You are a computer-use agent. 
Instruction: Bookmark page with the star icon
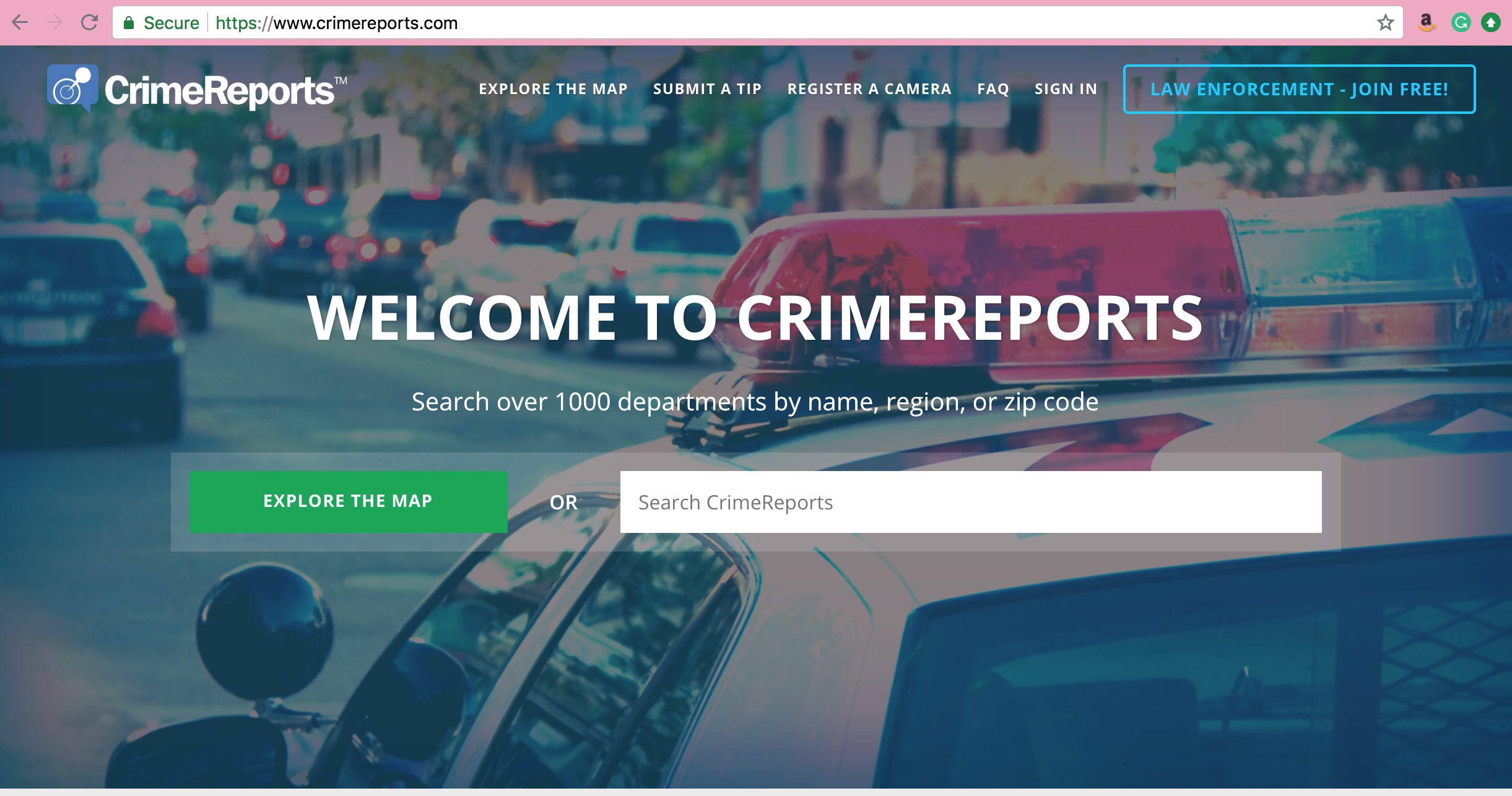coord(1385,23)
